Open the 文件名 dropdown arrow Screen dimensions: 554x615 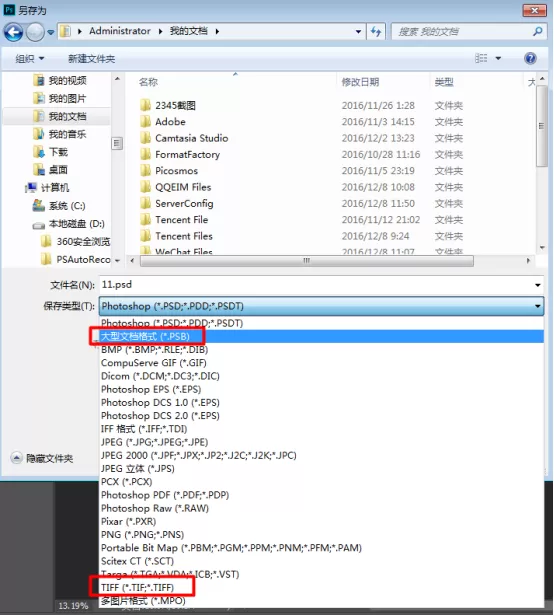point(538,285)
